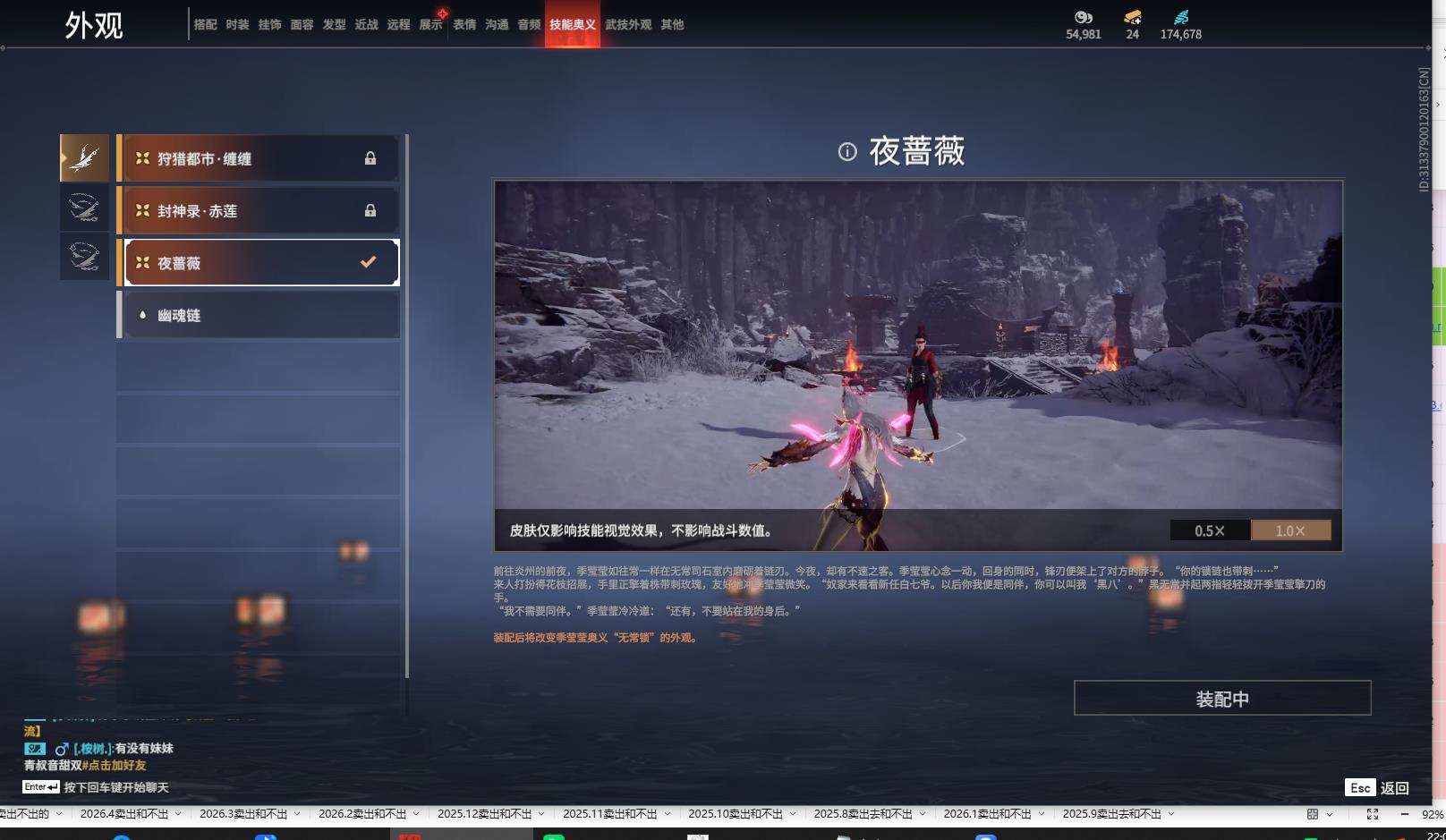This screenshot has width=1446, height=840.
Task: Open the dropdown on sheet tab 2026.4卖出和不出
Action: 178,814
